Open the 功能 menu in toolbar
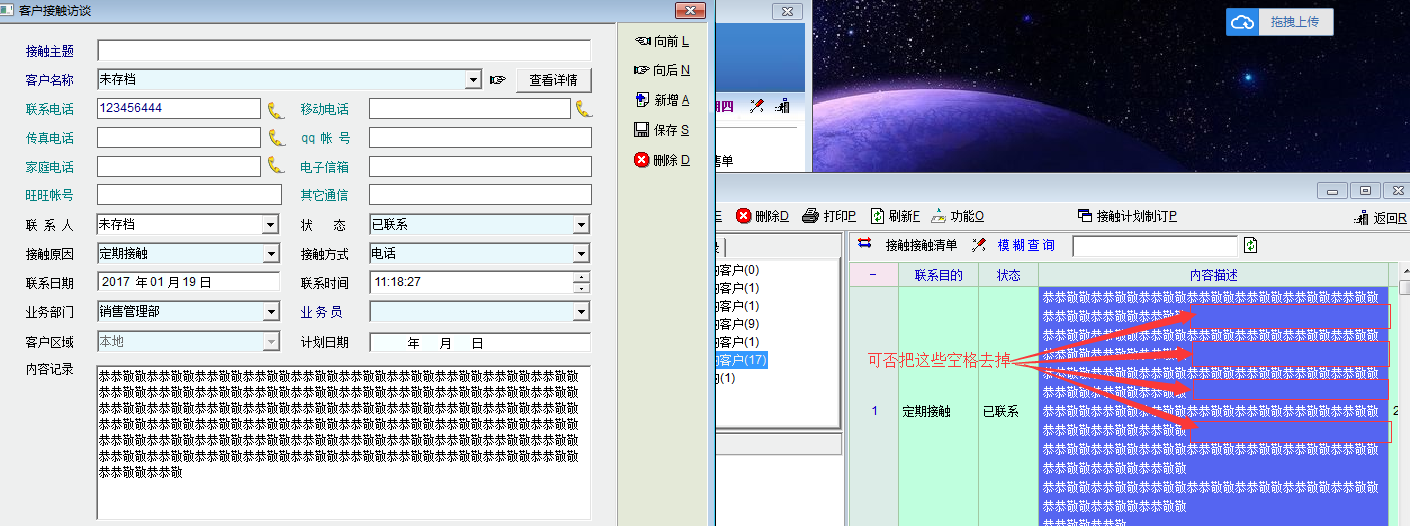The height and width of the screenshot is (526, 1410). click(957, 216)
